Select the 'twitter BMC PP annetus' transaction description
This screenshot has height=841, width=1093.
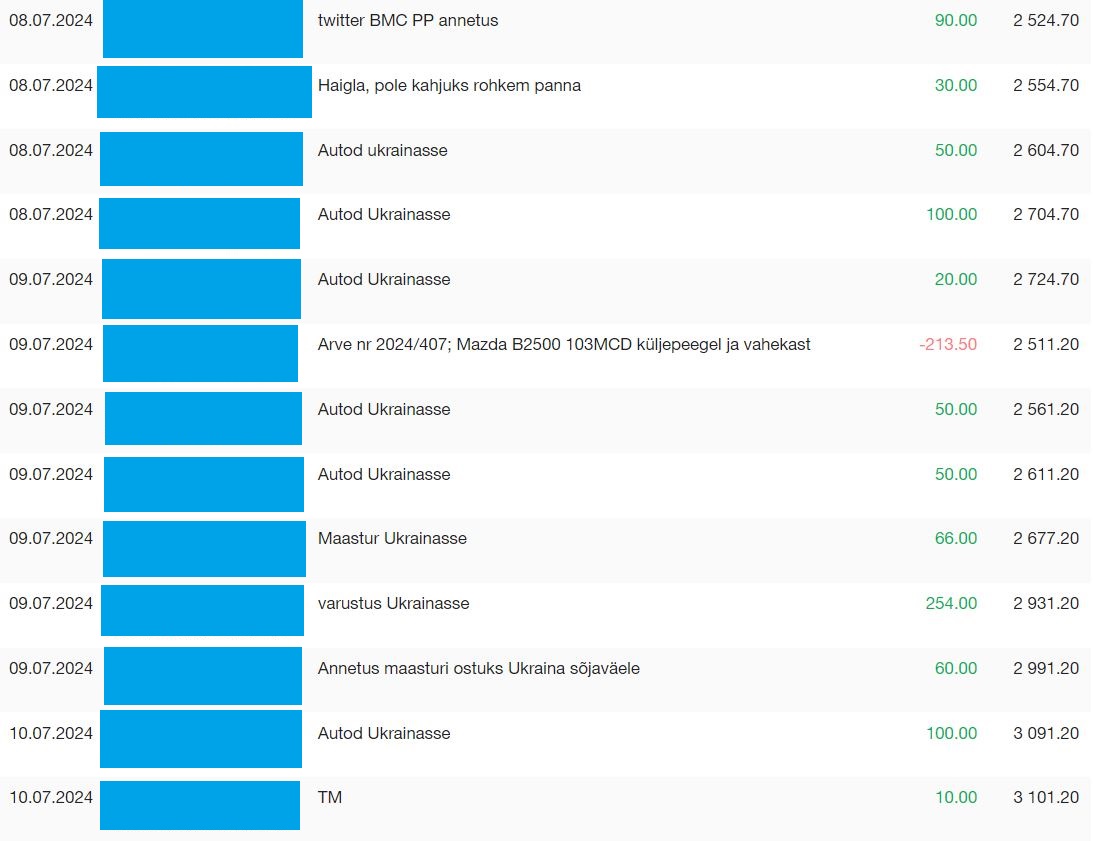pos(408,20)
